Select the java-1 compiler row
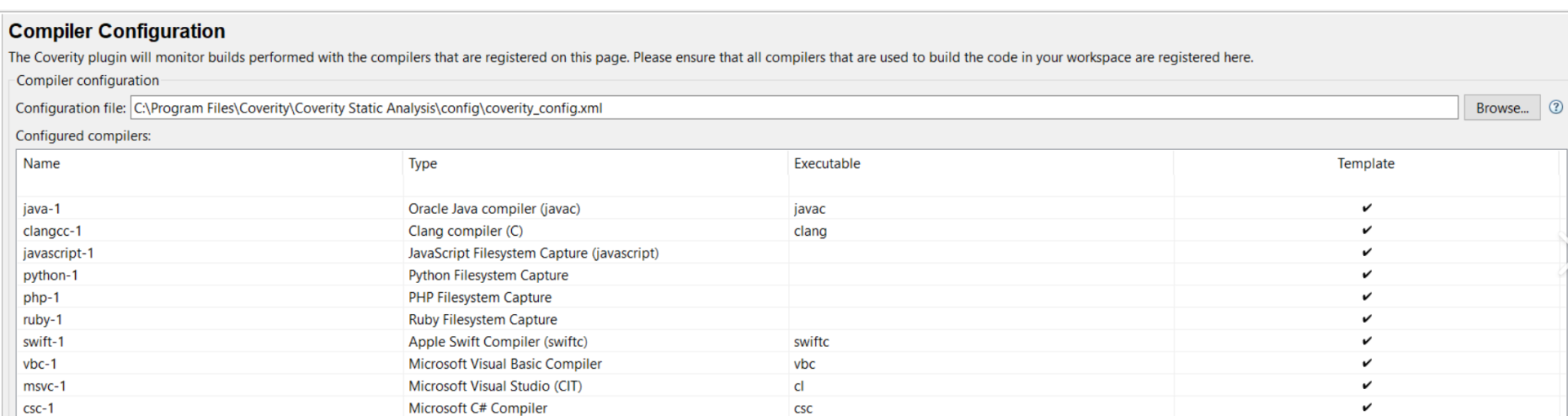 (x=788, y=208)
